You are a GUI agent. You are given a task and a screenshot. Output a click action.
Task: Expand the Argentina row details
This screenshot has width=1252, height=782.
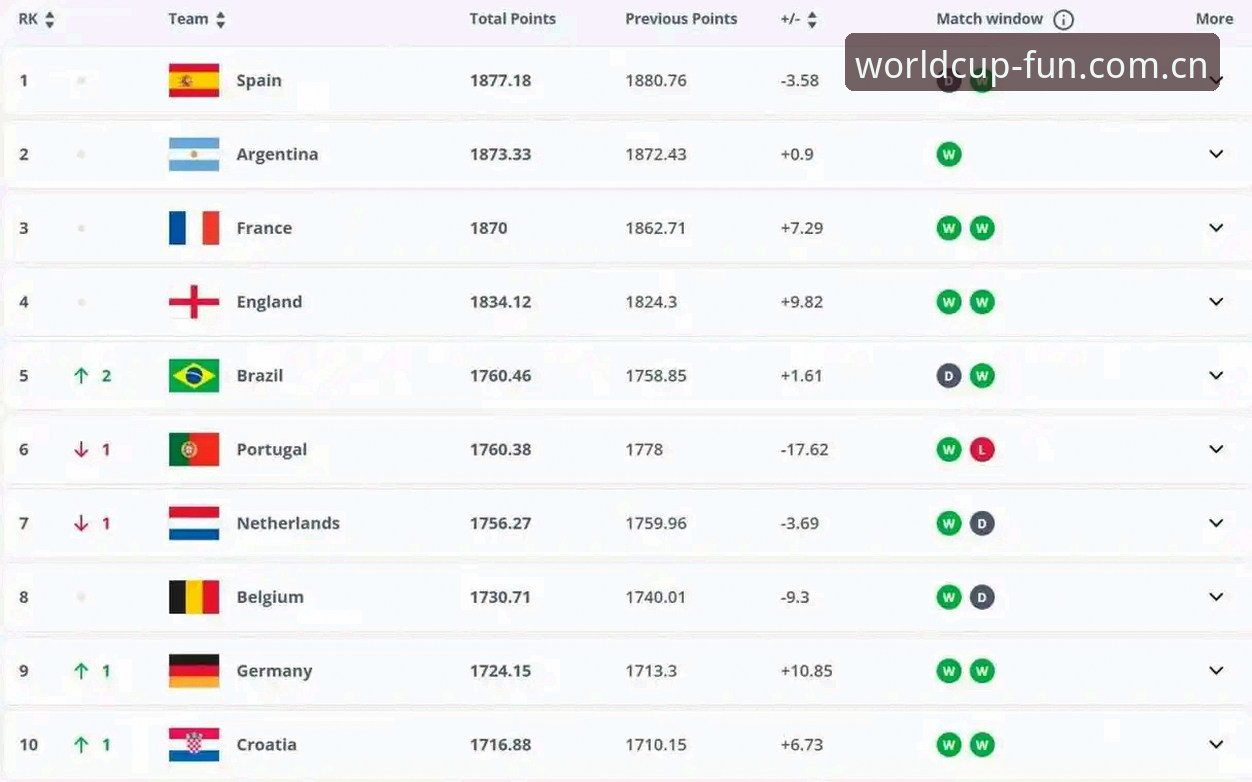tap(1216, 154)
